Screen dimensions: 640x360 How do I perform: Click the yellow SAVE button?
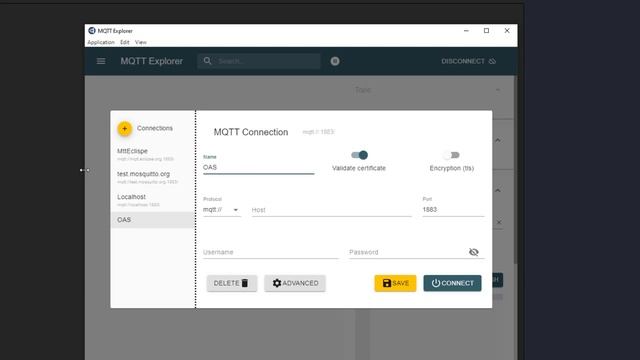click(x=395, y=283)
